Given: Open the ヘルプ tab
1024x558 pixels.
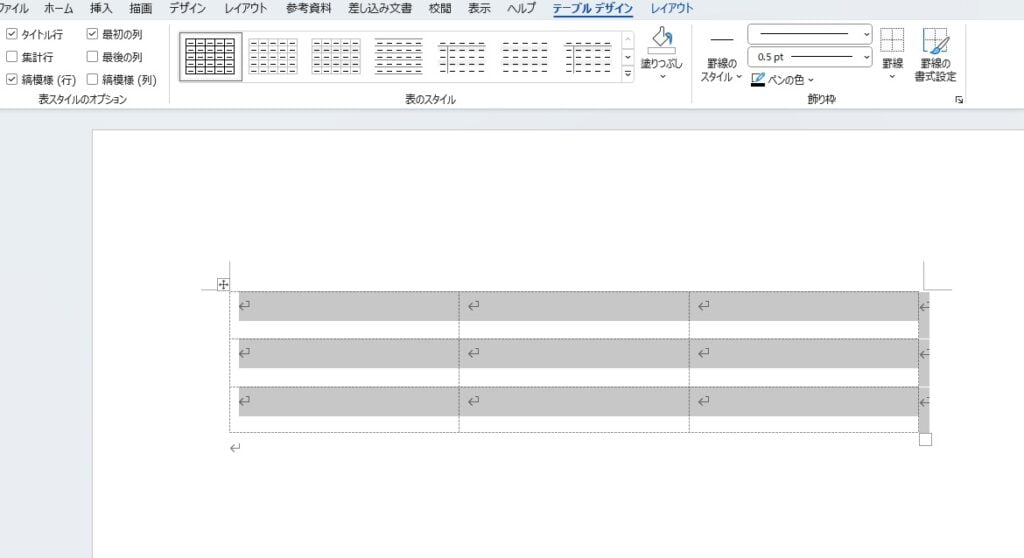Looking at the screenshot, I should 521,8.
